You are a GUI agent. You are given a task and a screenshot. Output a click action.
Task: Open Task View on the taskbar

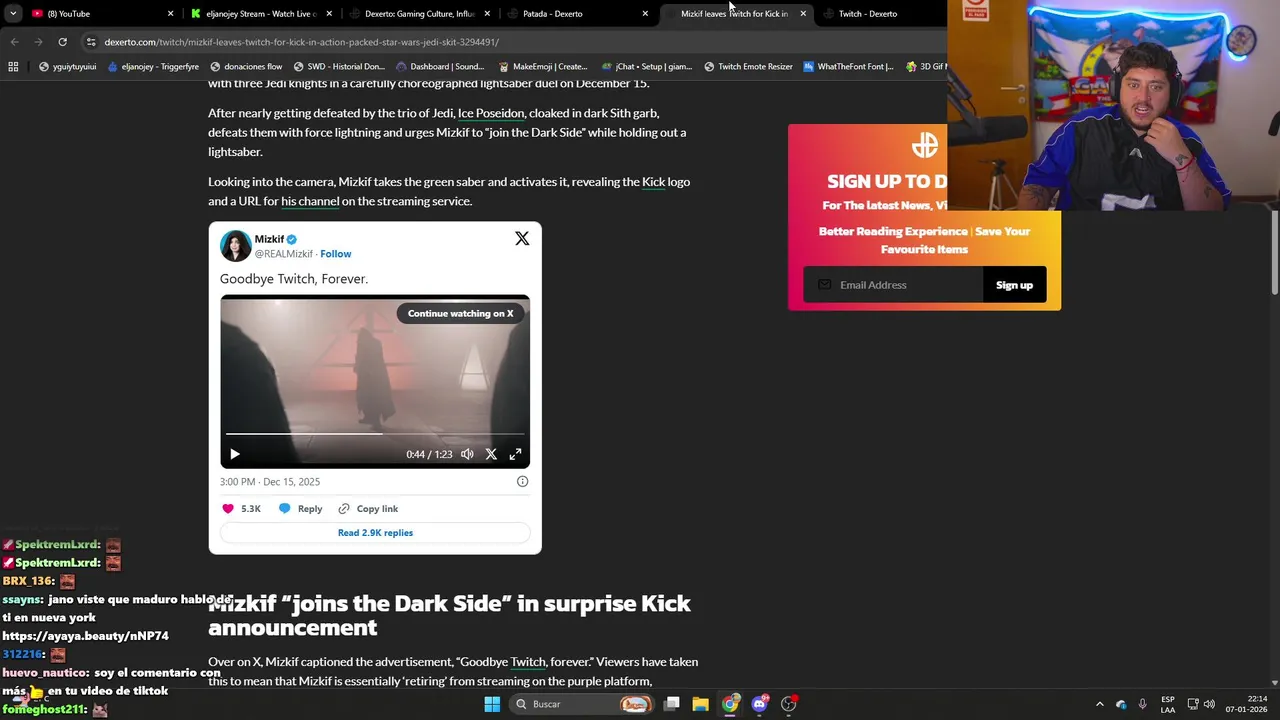tap(672, 704)
